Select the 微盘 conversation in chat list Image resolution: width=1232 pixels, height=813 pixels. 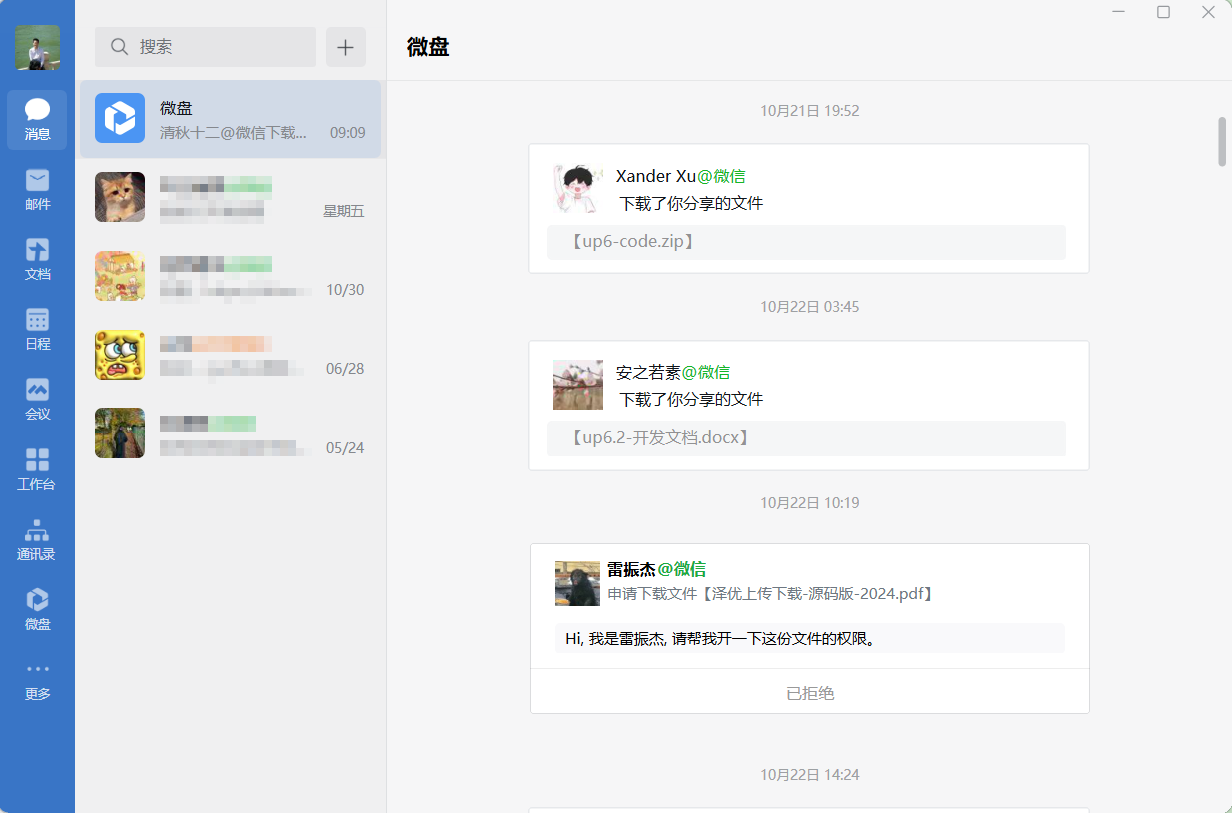point(230,119)
